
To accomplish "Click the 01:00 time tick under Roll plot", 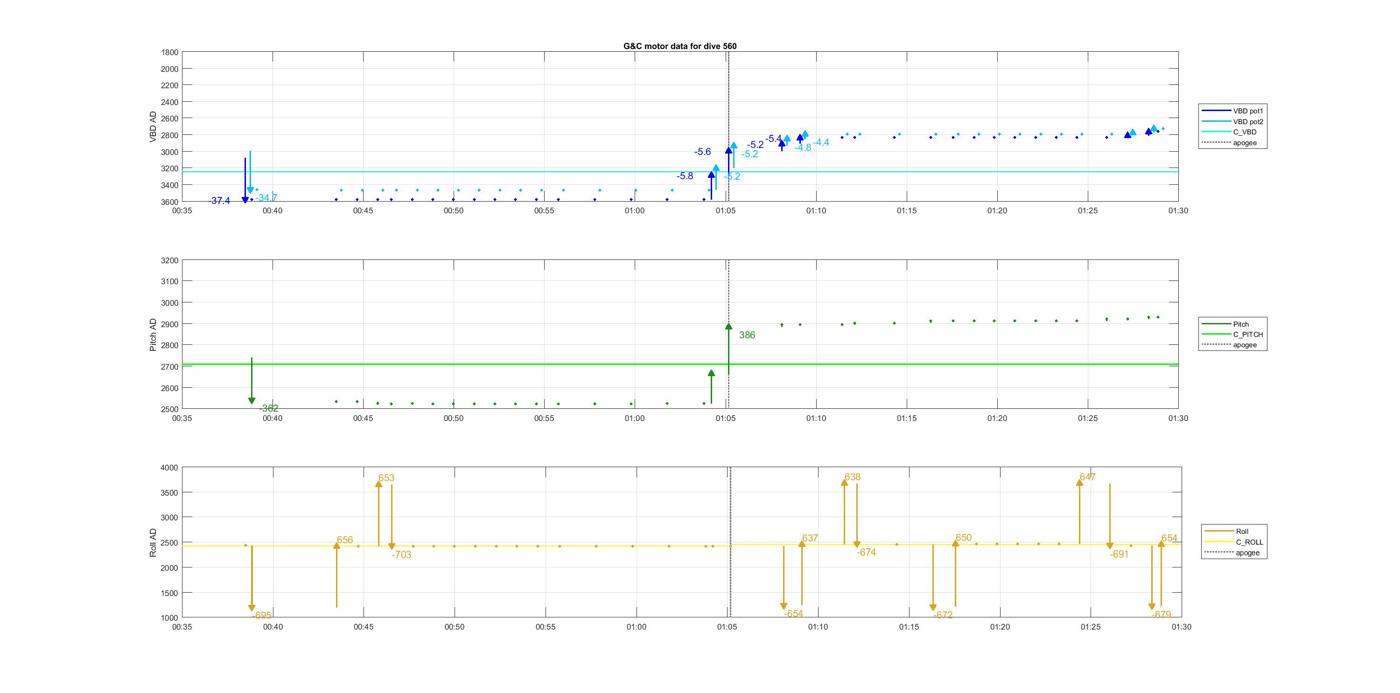I will click(636, 627).
